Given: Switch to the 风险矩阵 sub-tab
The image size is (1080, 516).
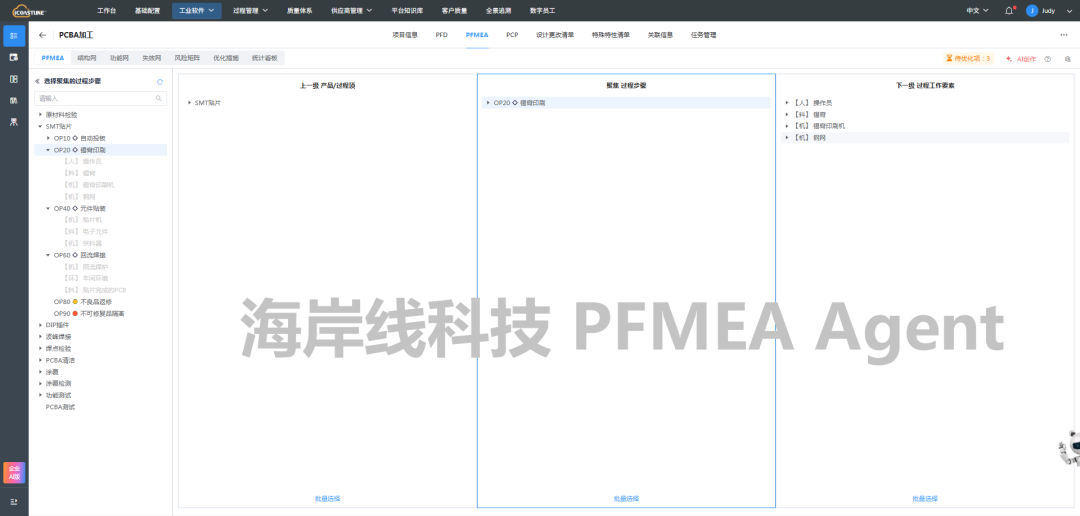Looking at the screenshot, I should pos(186,59).
